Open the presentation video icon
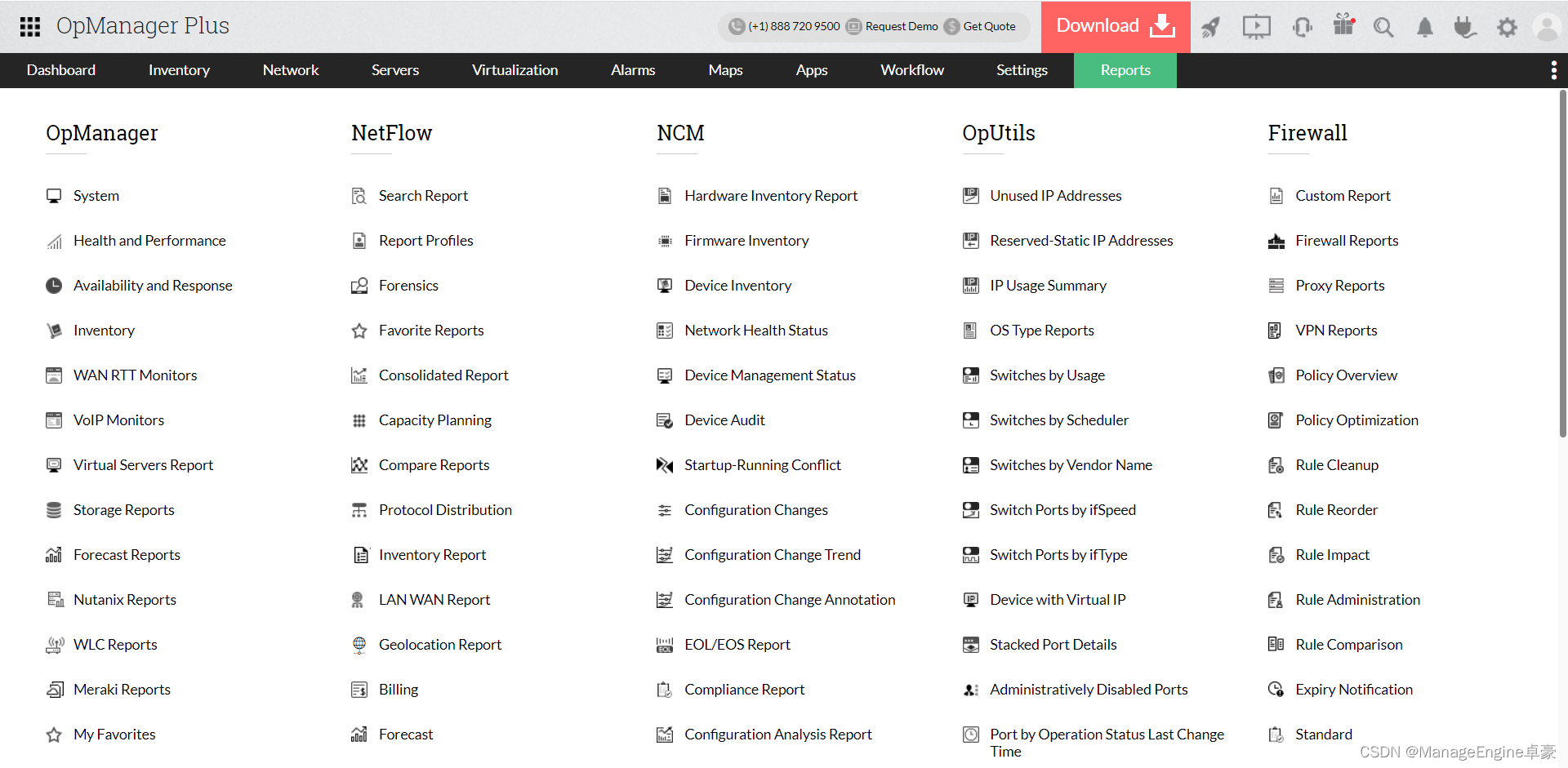 coord(1256,27)
